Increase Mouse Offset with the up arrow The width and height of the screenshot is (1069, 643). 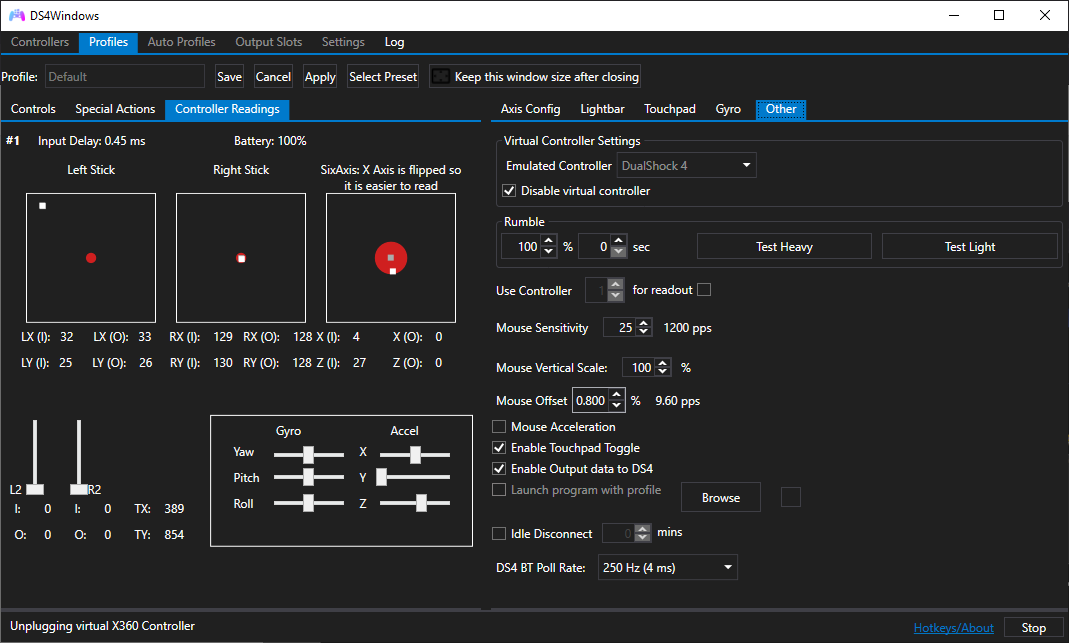[x=616, y=395]
